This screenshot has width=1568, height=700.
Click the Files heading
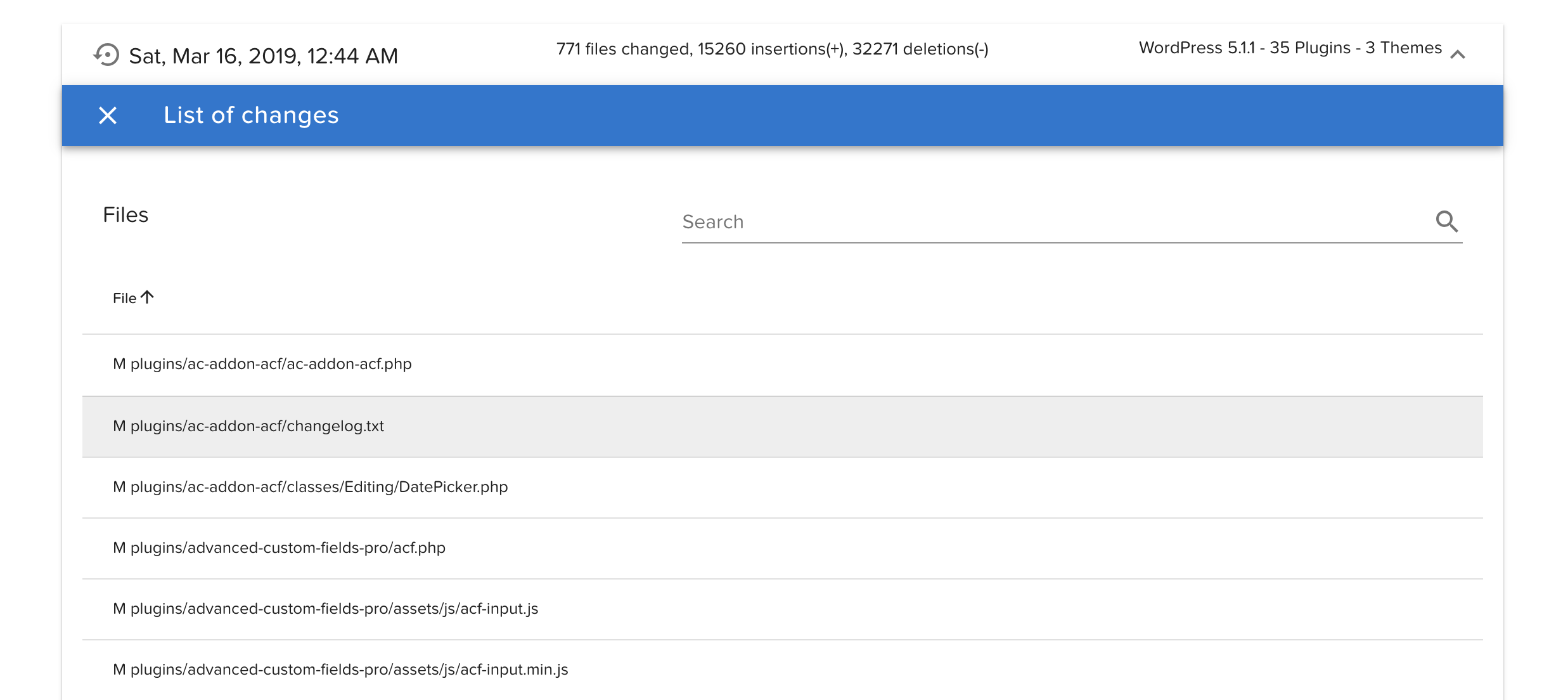point(125,215)
